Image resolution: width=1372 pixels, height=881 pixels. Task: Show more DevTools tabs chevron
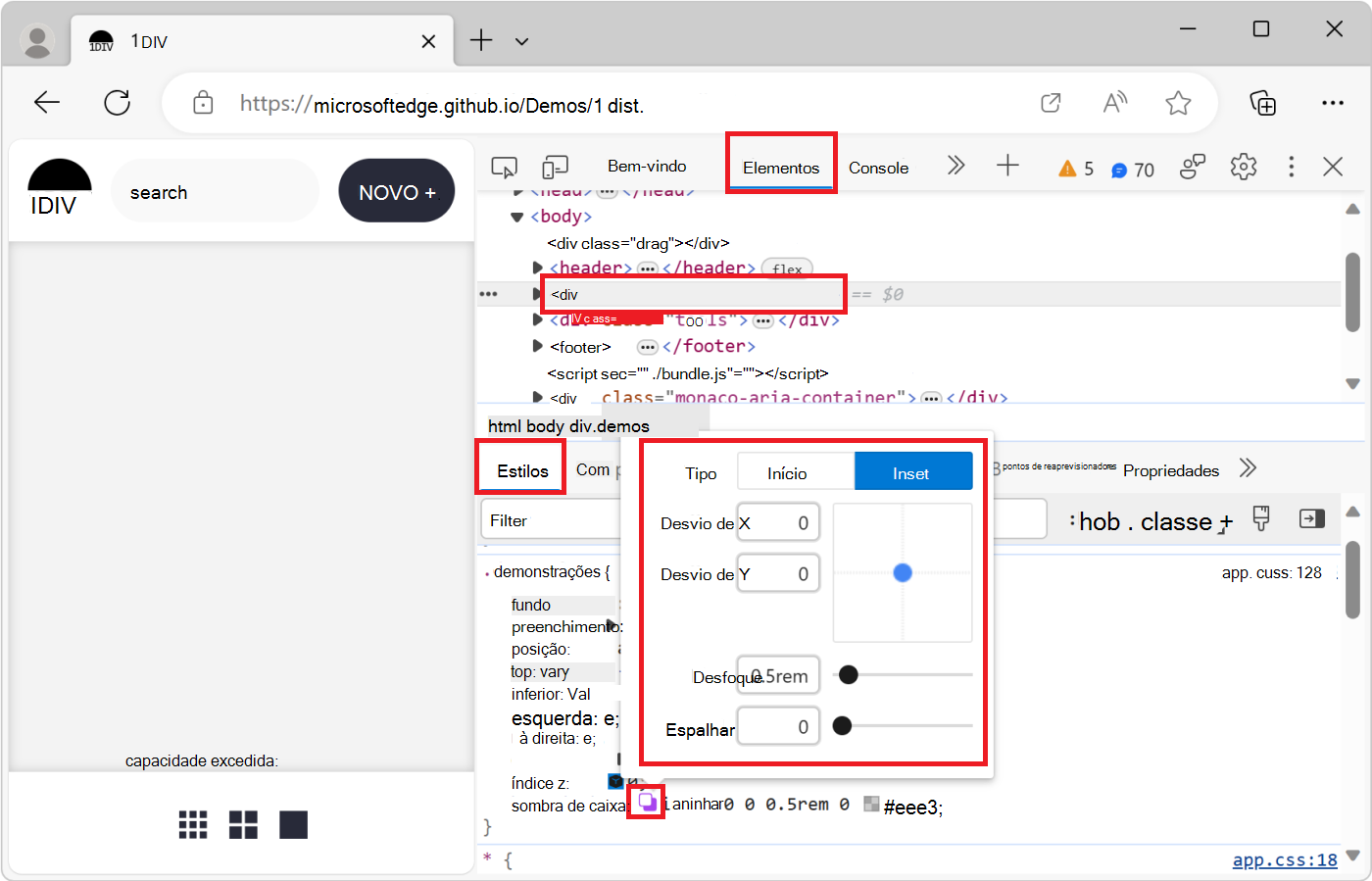tap(955, 167)
